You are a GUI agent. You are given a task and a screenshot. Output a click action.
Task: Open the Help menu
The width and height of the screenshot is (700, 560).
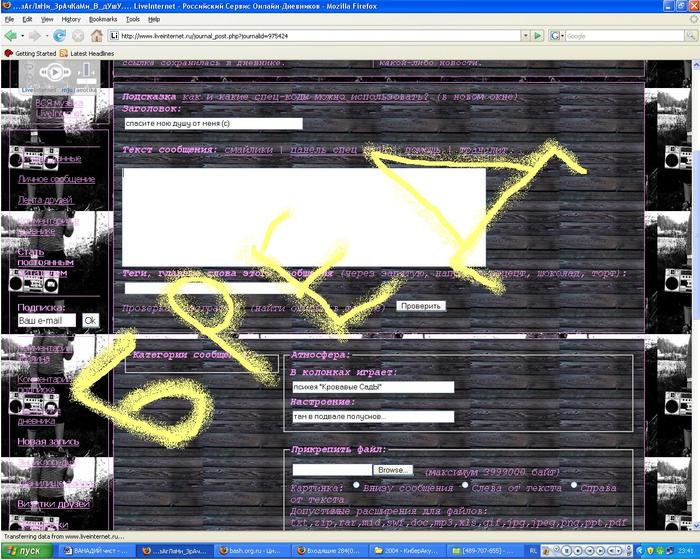point(154,19)
